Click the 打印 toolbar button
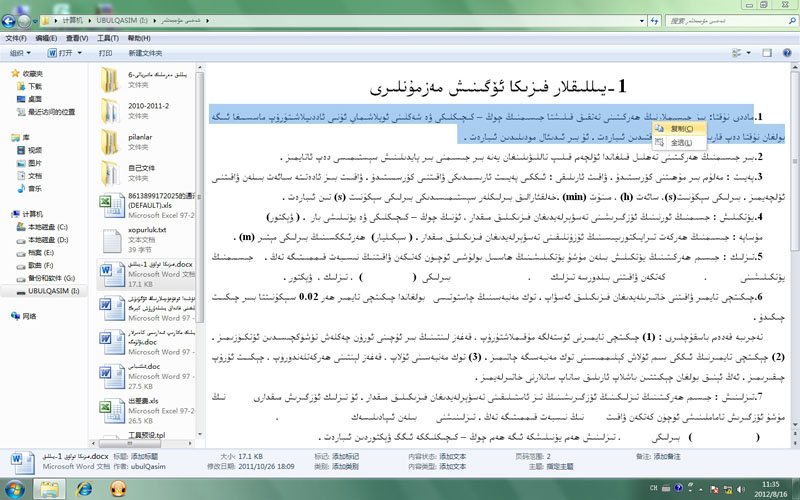Viewport: 800px width, 500px height. tap(105, 53)
